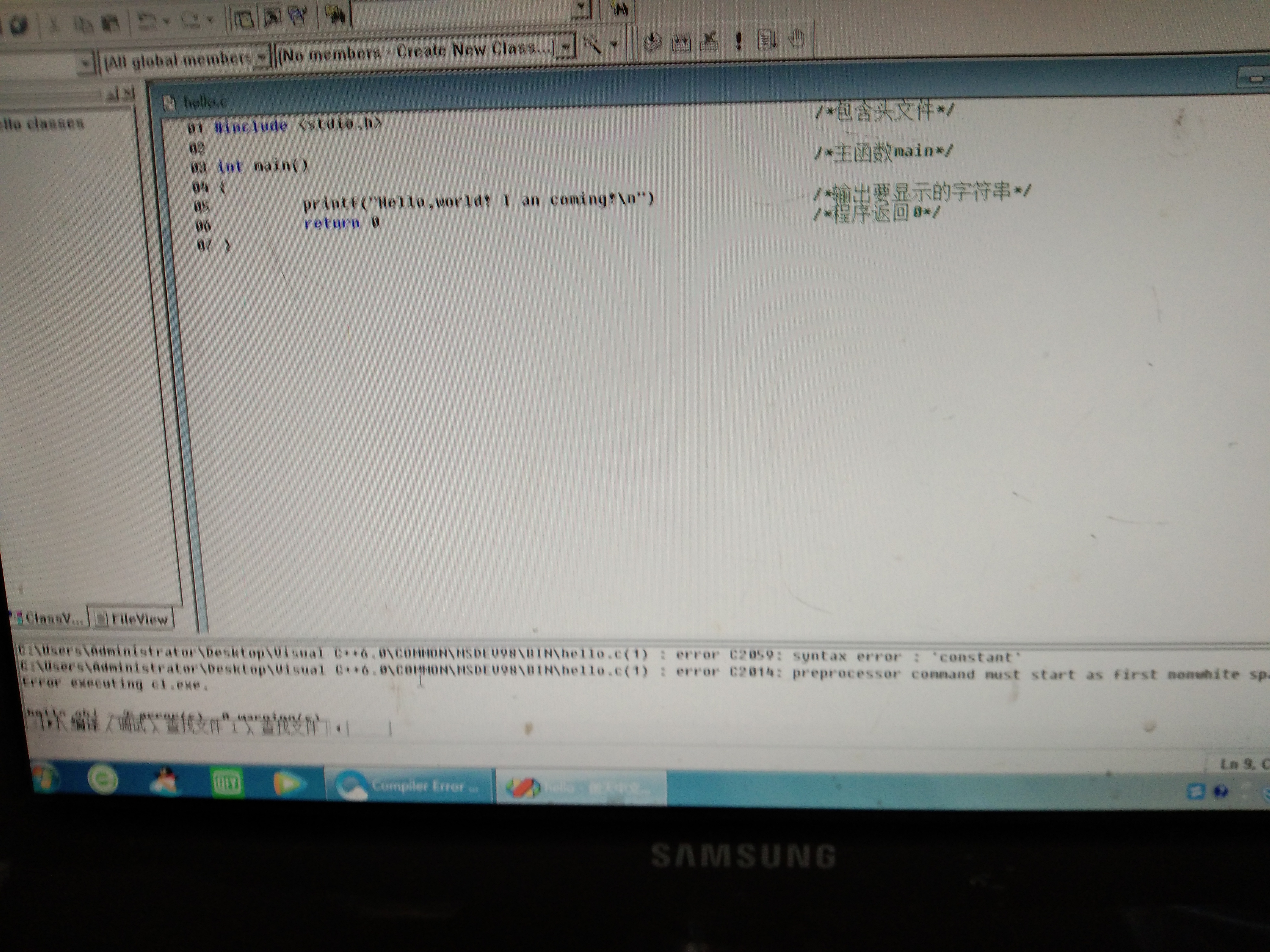The width and height of the screenshot is (1270, 952).
Task: Click the Find in Files binoculars icon
Action: pos(335,14)
